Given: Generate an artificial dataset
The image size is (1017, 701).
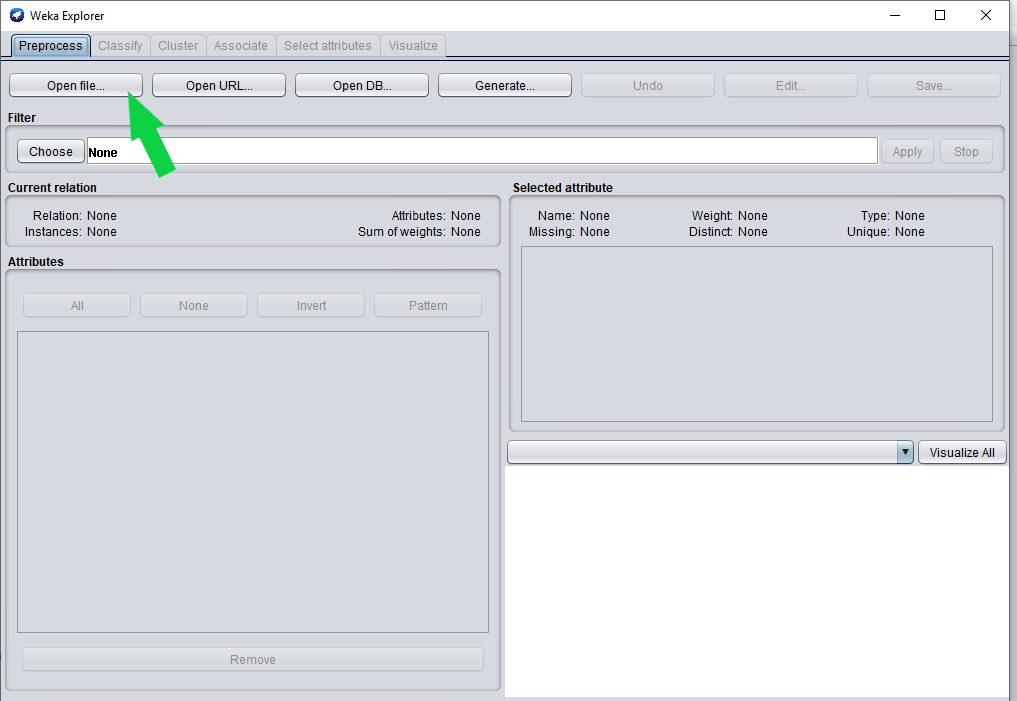Looking at the screenshot, I should [x=504, y=85].
